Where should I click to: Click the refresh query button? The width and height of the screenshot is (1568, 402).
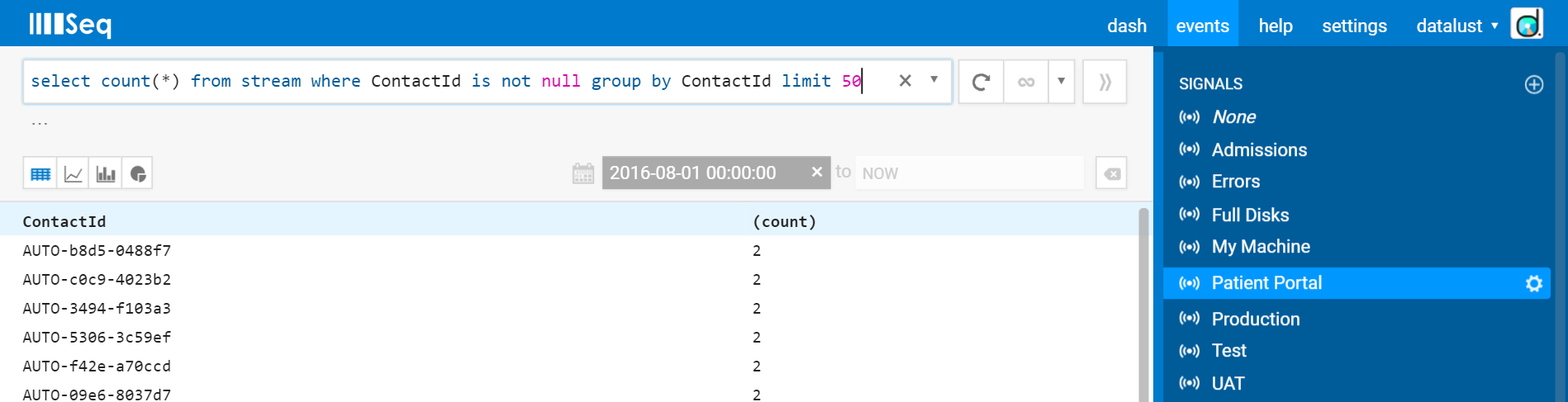tap(981, 82)
